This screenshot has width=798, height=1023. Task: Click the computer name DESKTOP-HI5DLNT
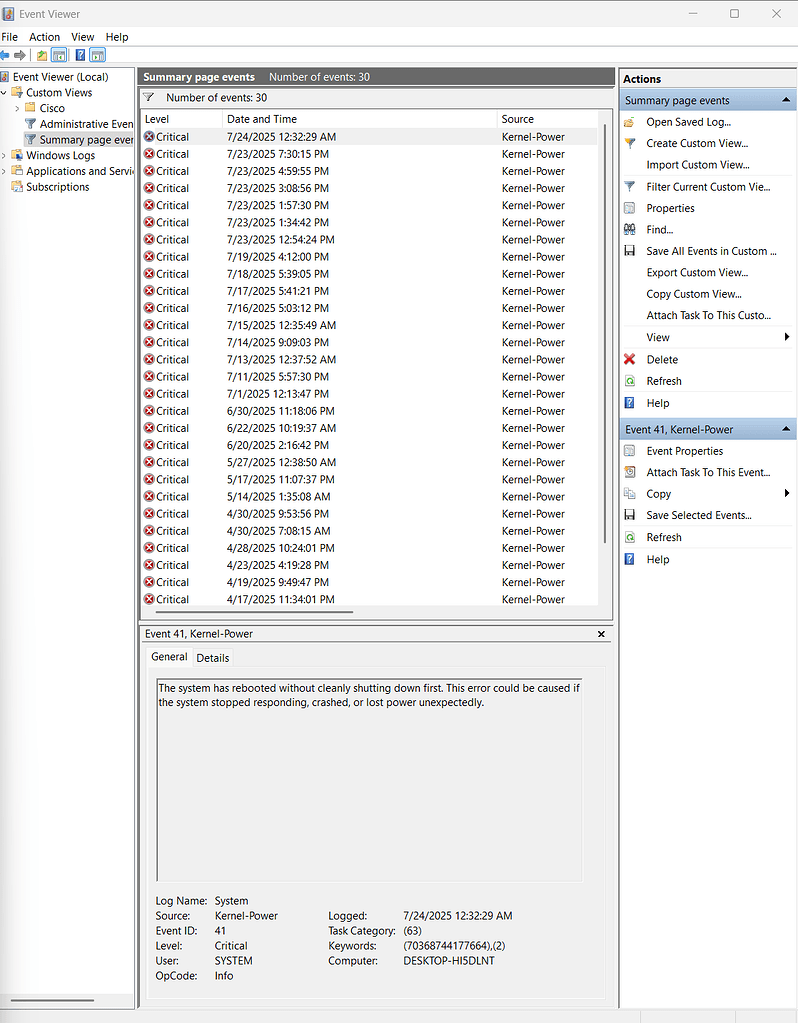coord(449,961)
